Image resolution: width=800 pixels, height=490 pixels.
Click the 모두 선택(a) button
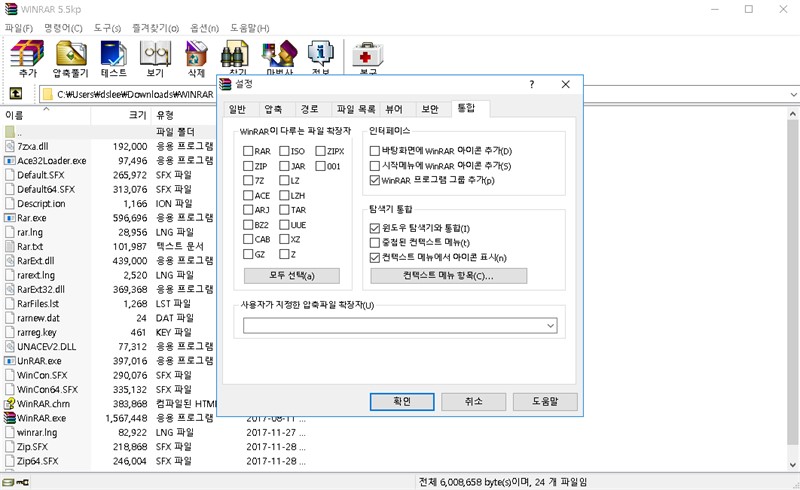pos(292,276)
